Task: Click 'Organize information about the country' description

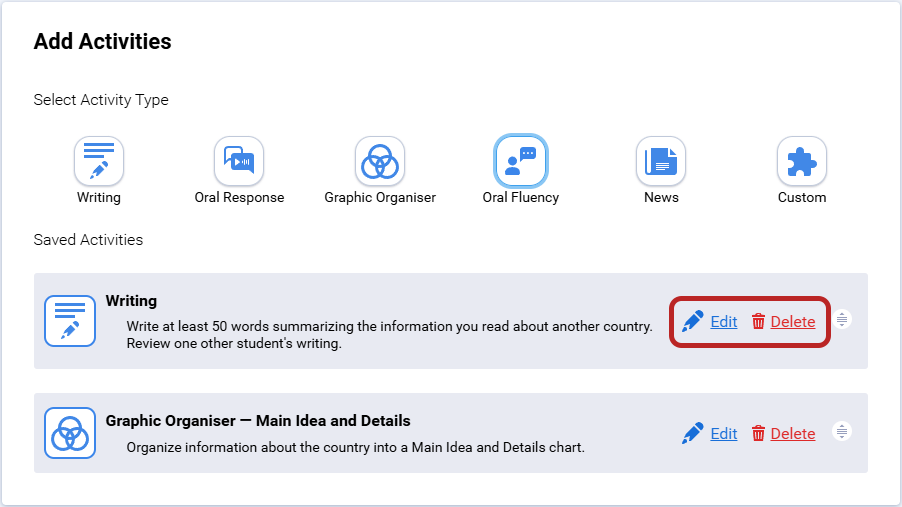Action: [356, 447]
